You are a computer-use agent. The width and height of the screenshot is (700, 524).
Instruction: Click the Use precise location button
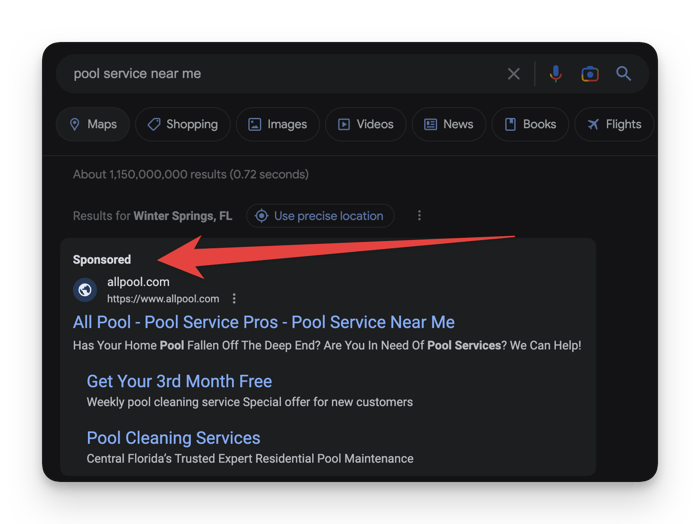(x=320, y=216)
